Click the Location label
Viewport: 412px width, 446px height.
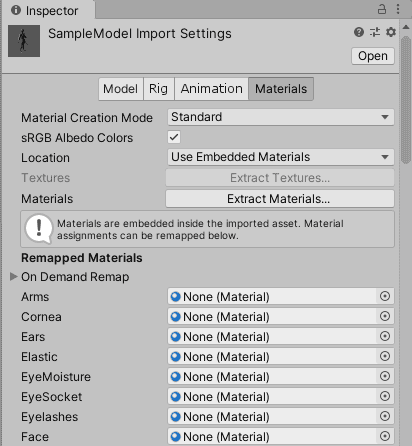coord(46,158)
